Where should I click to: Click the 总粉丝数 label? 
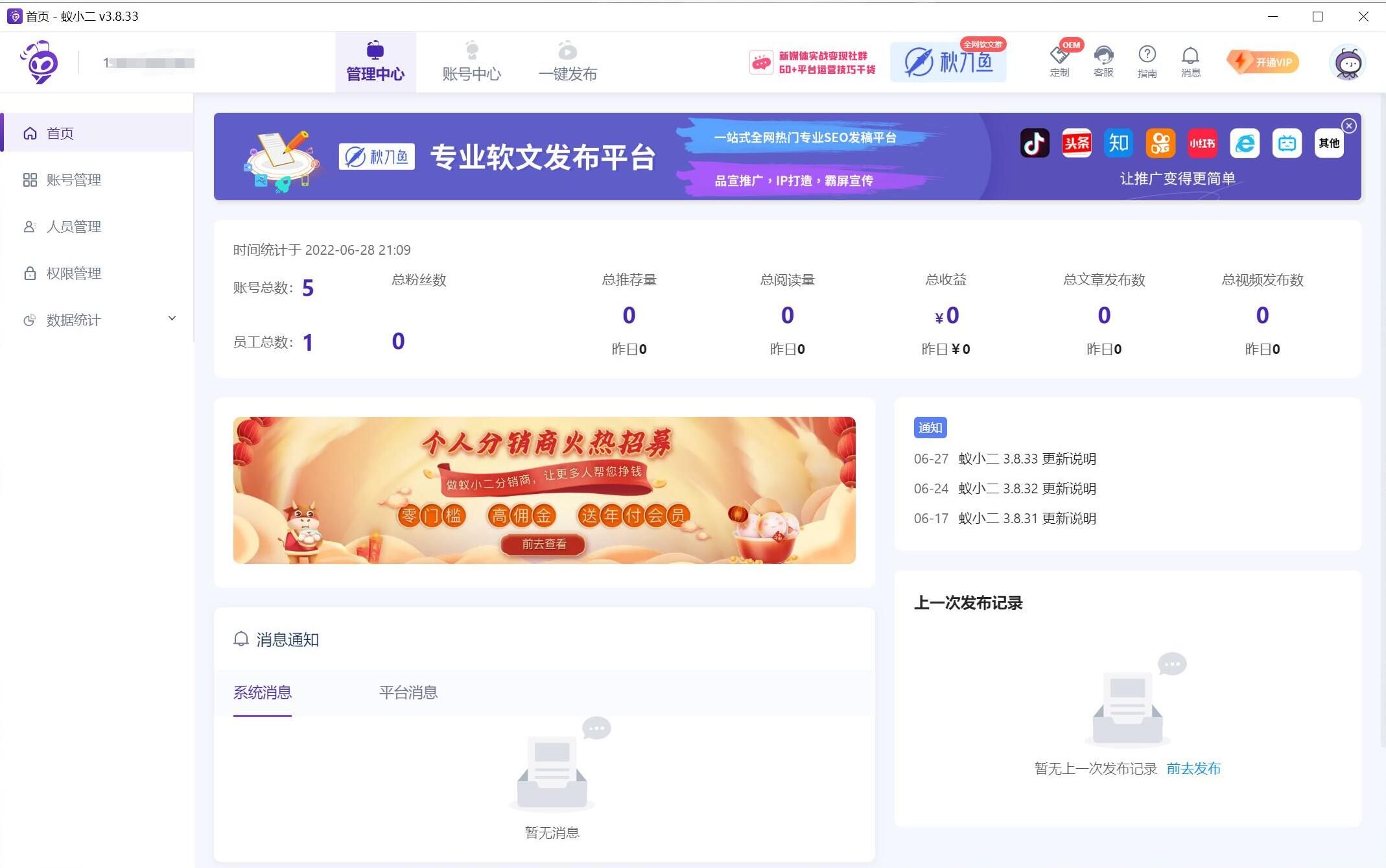[x=419, y=280]
